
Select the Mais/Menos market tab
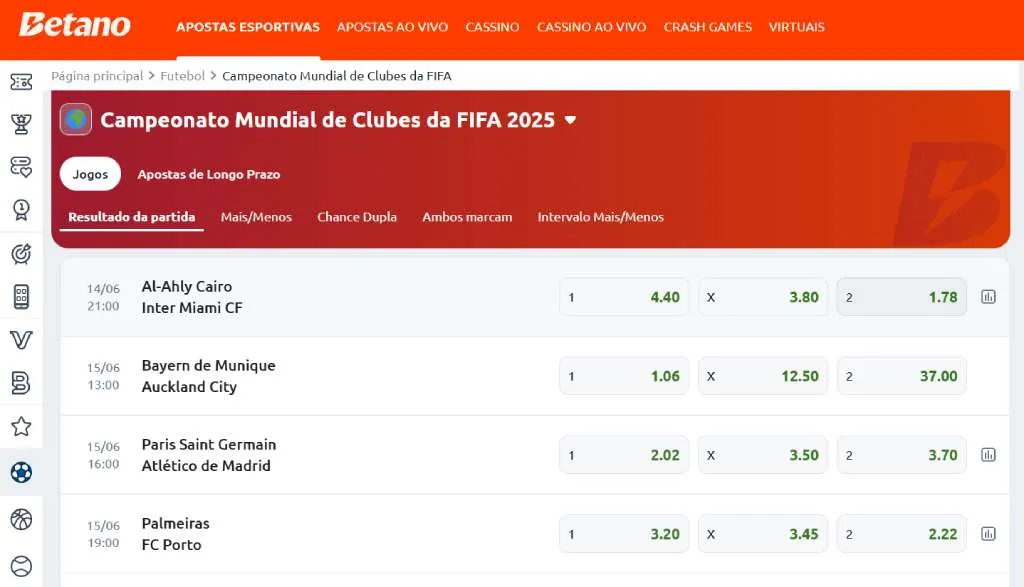point(256,217)
